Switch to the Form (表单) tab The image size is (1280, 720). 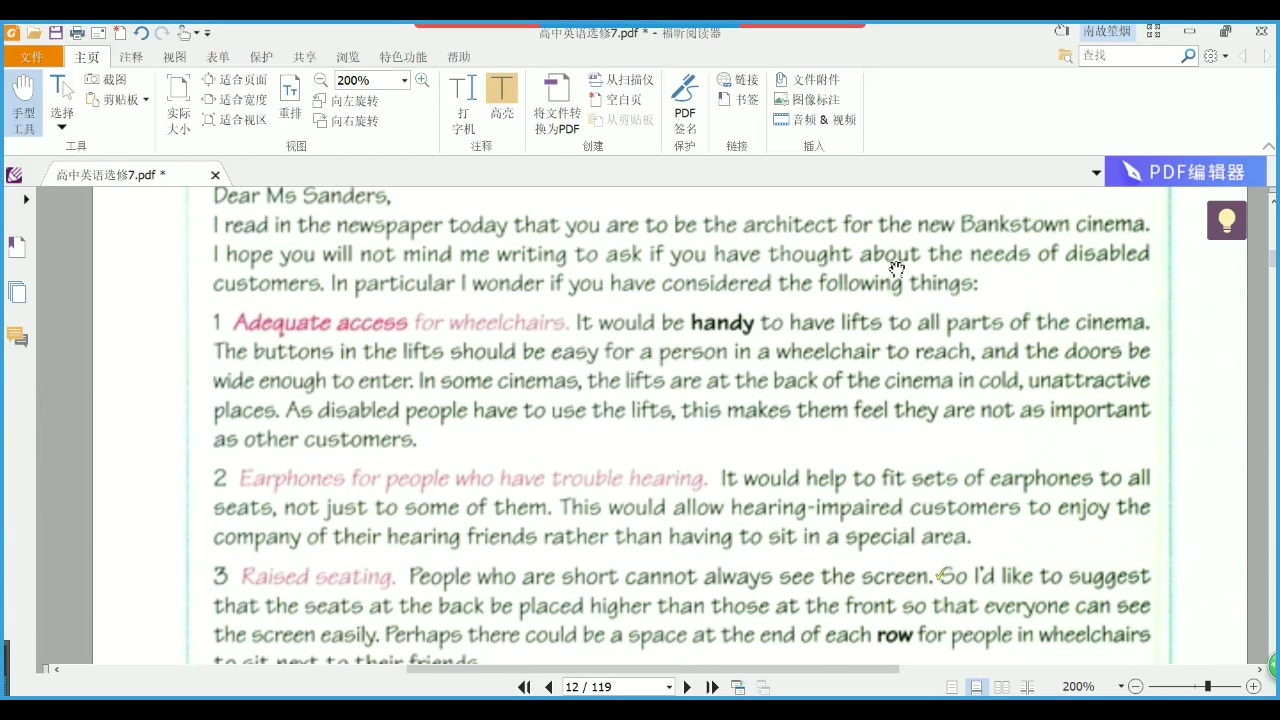click(x=218, y=57)
